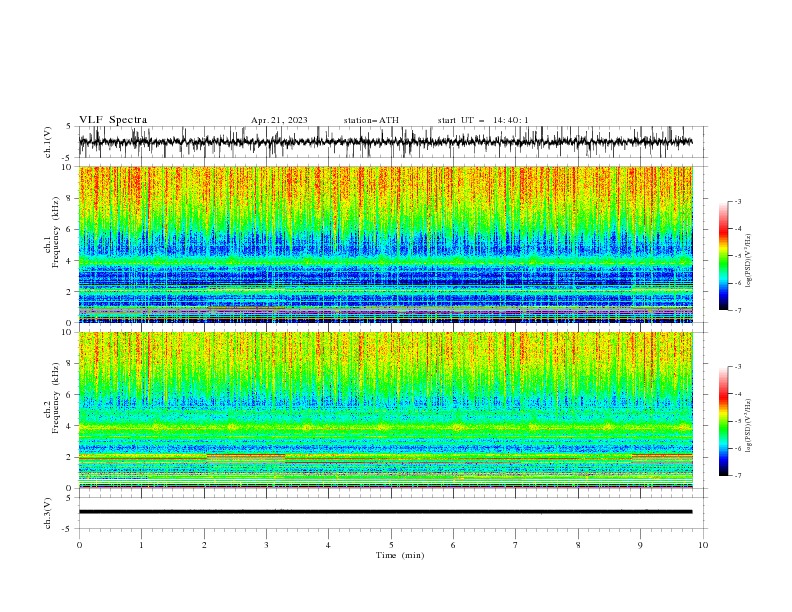Click the "-7" tick on ch.1 color bar
Viewport: 792px width, 612px height.
click(x=737, y=310)
